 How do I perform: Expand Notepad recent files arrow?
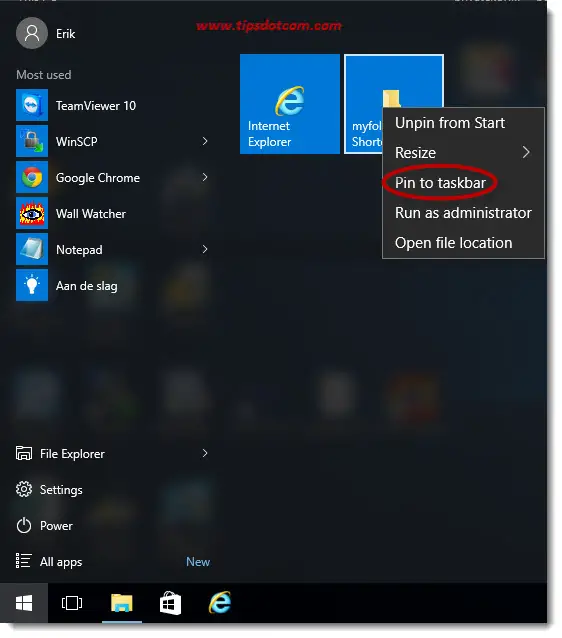(205, 249)
